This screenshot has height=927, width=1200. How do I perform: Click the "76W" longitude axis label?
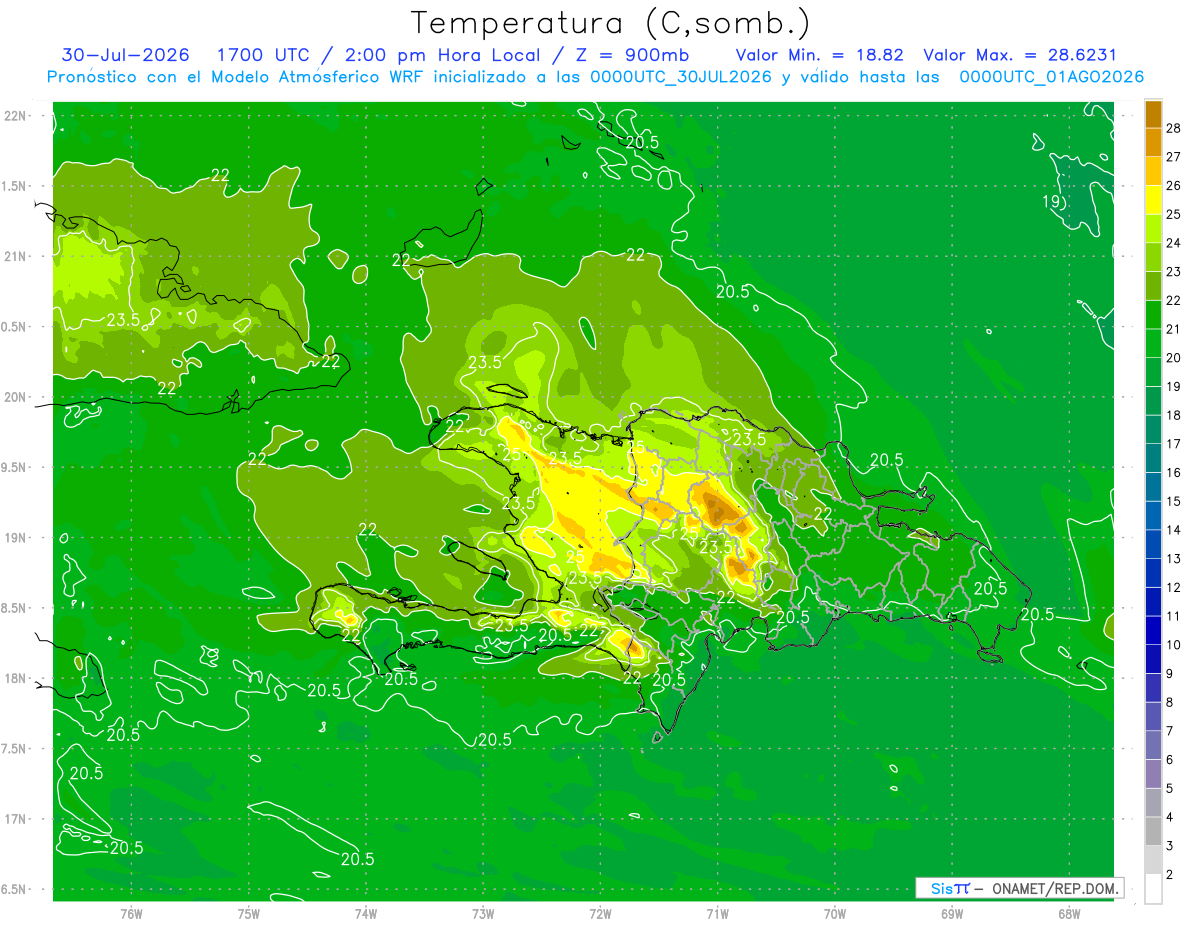pyautogui.click(x=131, y=914)
